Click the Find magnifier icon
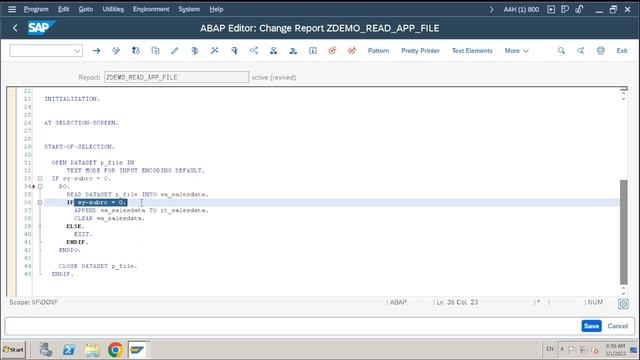The image size is (640, 360). 561,51
